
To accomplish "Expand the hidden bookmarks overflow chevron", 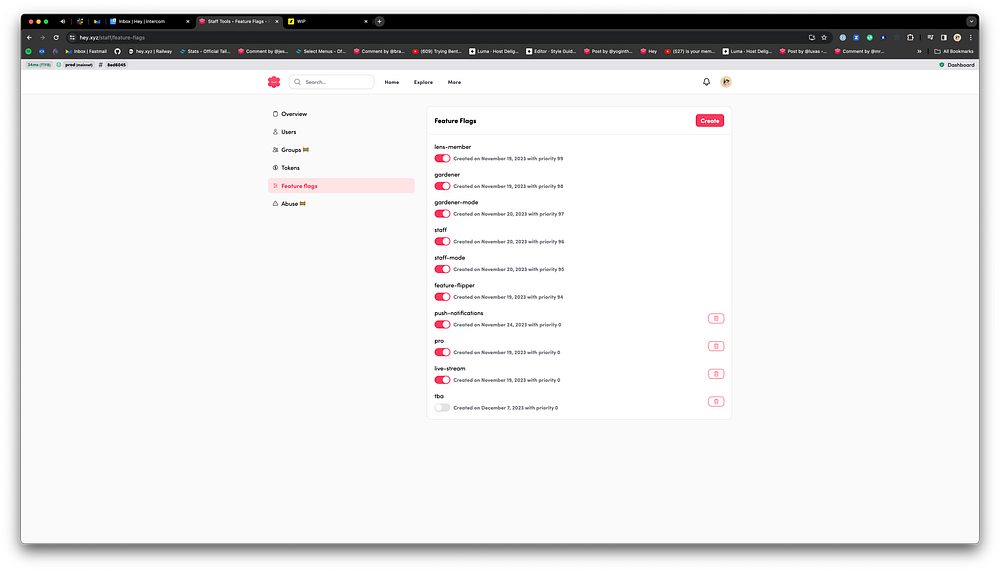I will coord(919,51).
